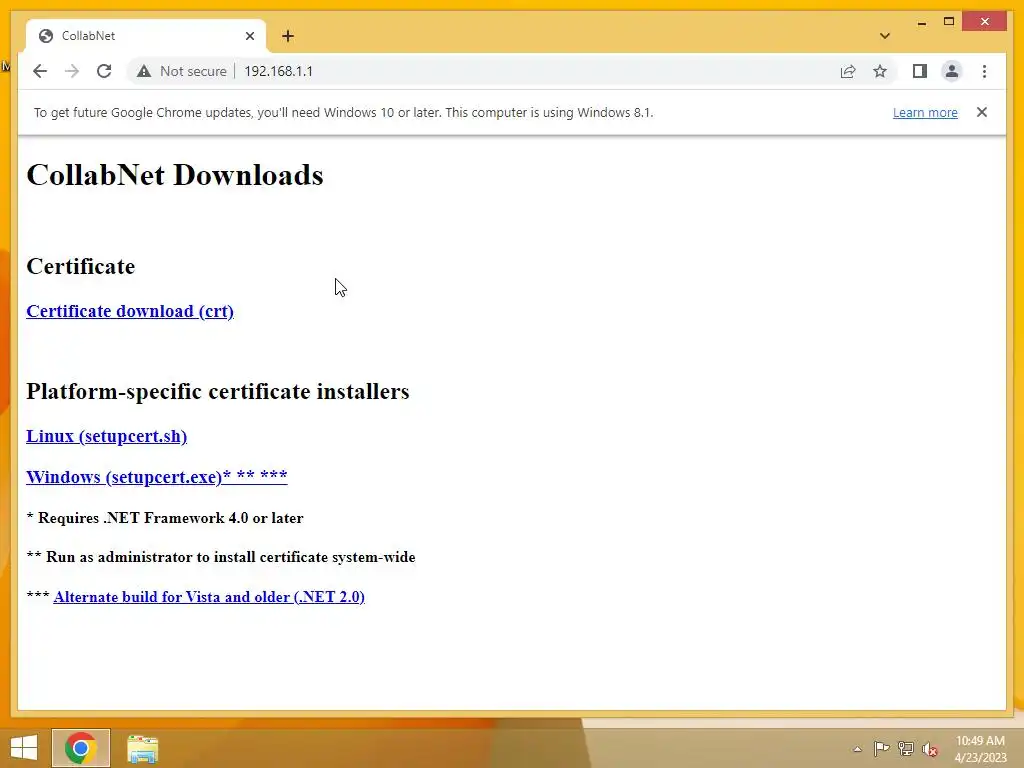
Task: Dismiss the Chrome update notification bar
Action: pos(982,112)
